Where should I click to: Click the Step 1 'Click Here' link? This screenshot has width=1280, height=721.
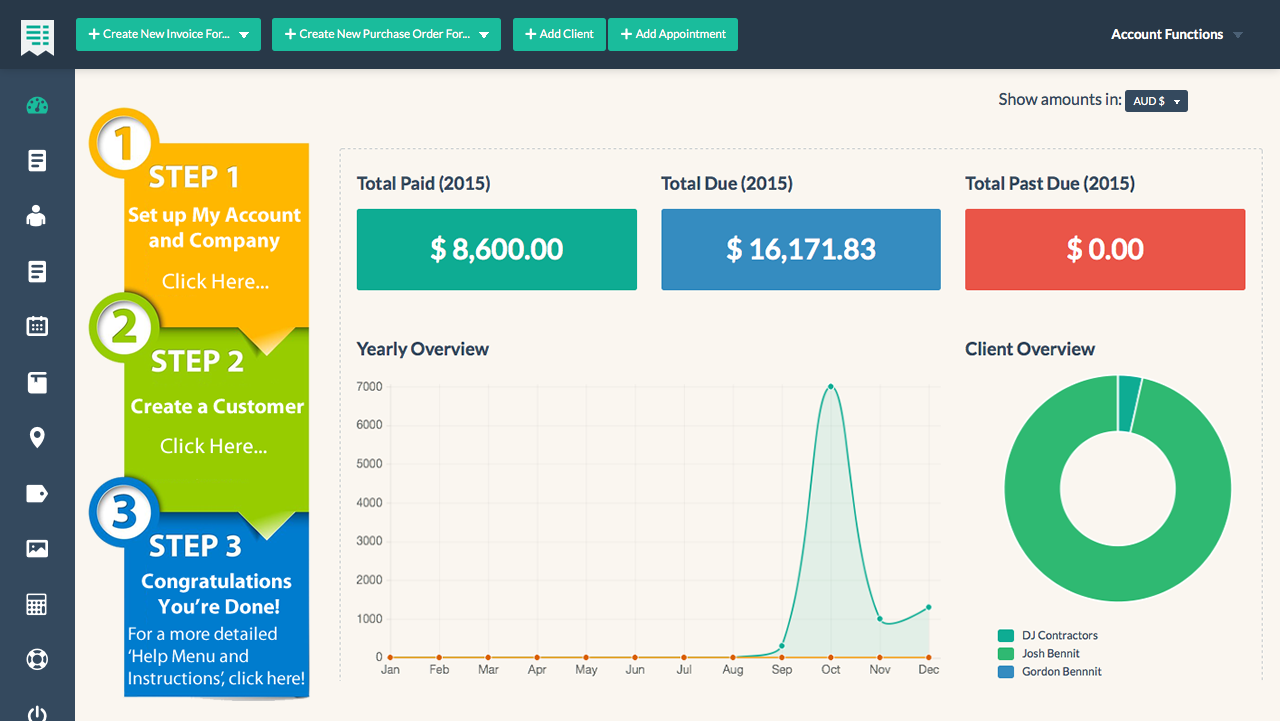click(215, 281)
